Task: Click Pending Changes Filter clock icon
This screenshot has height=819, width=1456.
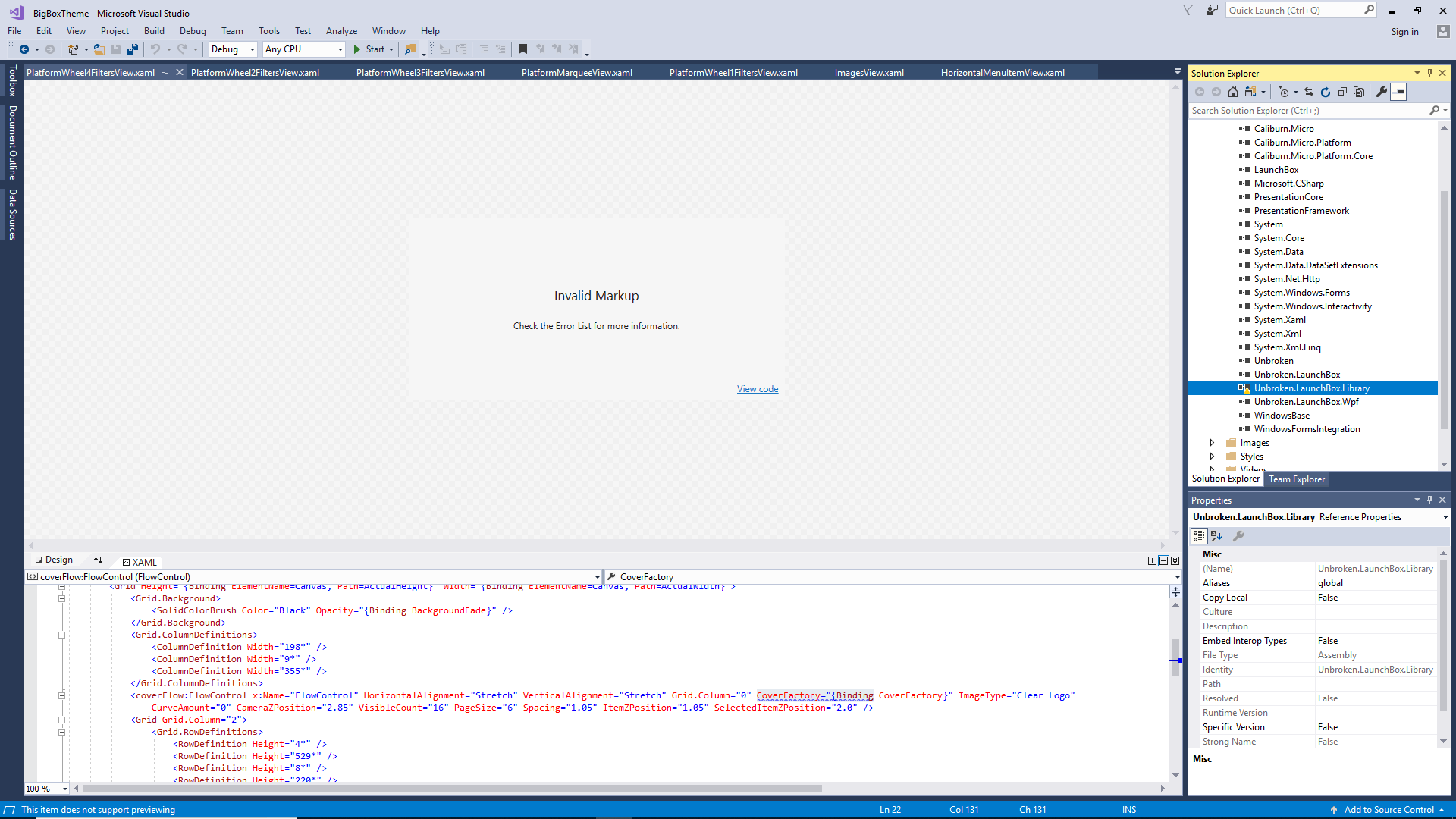Action: [x=1284, y=92]
